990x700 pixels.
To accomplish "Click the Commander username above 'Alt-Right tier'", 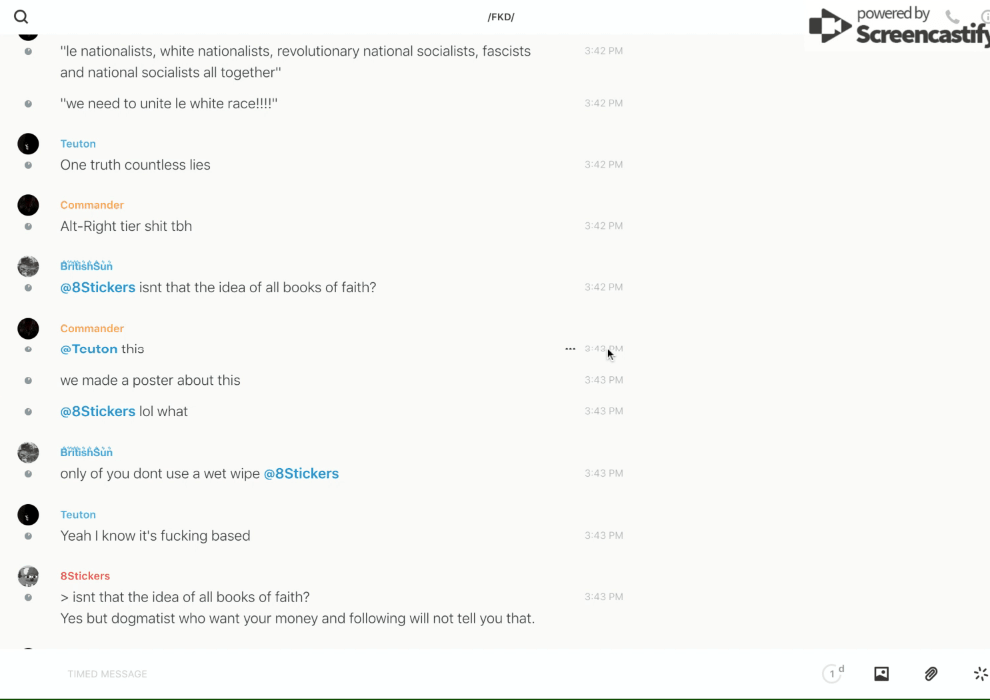I will [92, 205].
